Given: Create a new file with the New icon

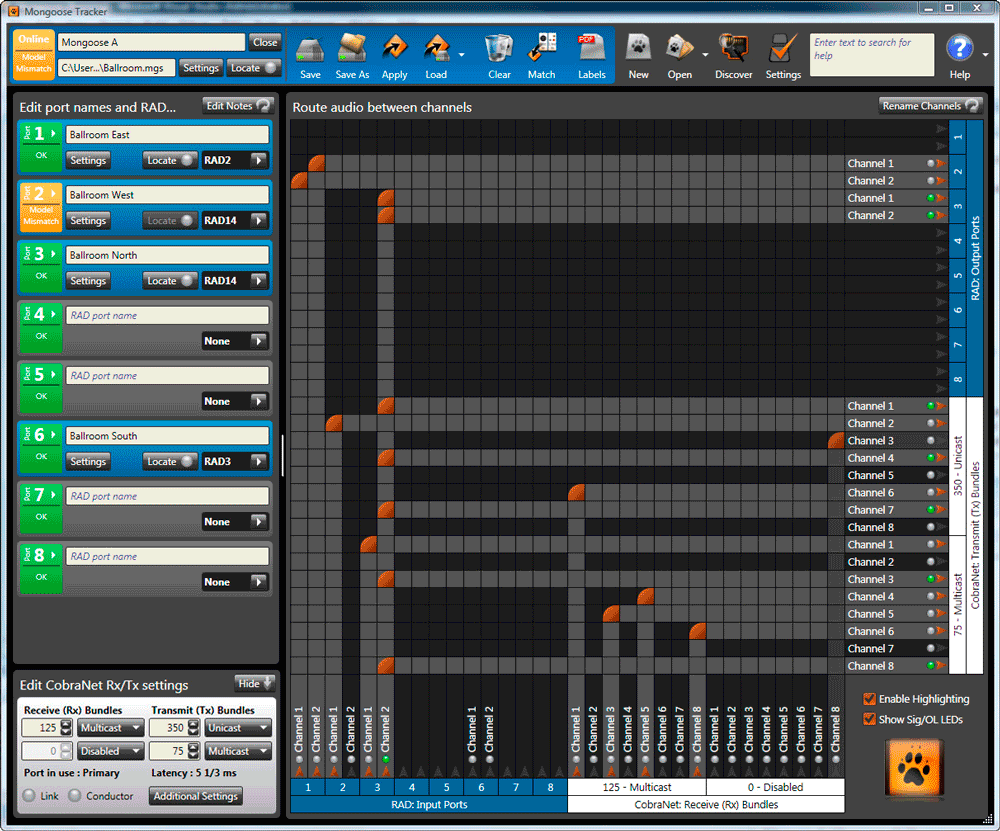Looking at the screenshot, I should (638, 48).
